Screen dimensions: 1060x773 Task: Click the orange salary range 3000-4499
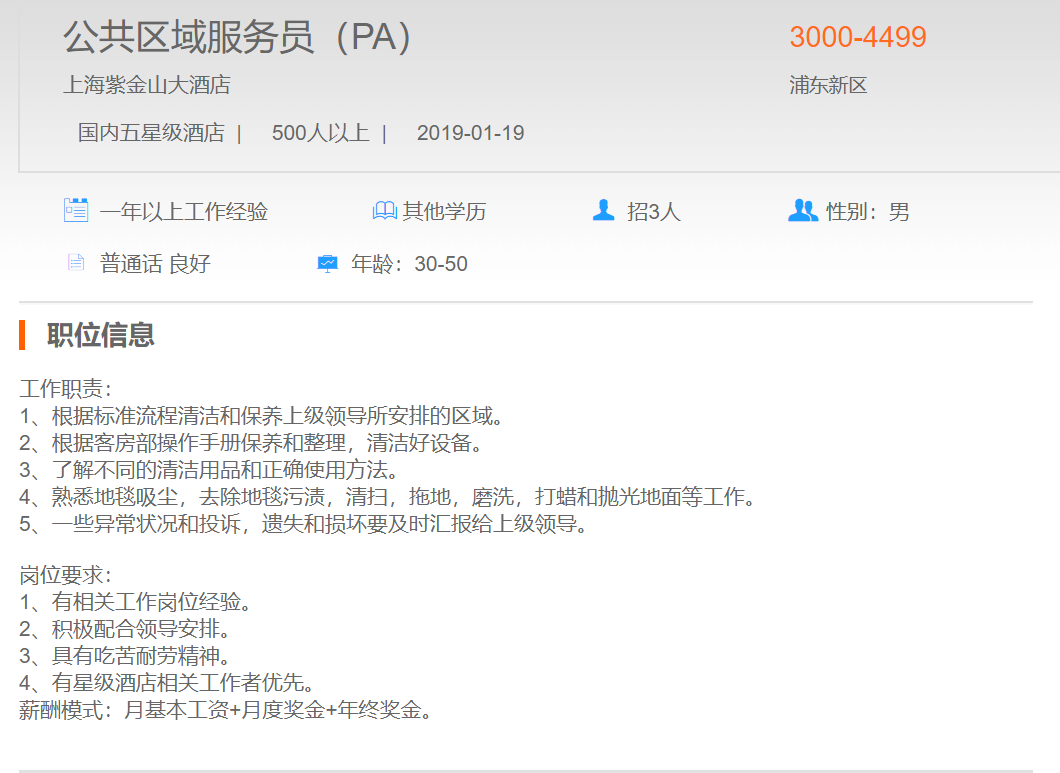coord(857,37)
